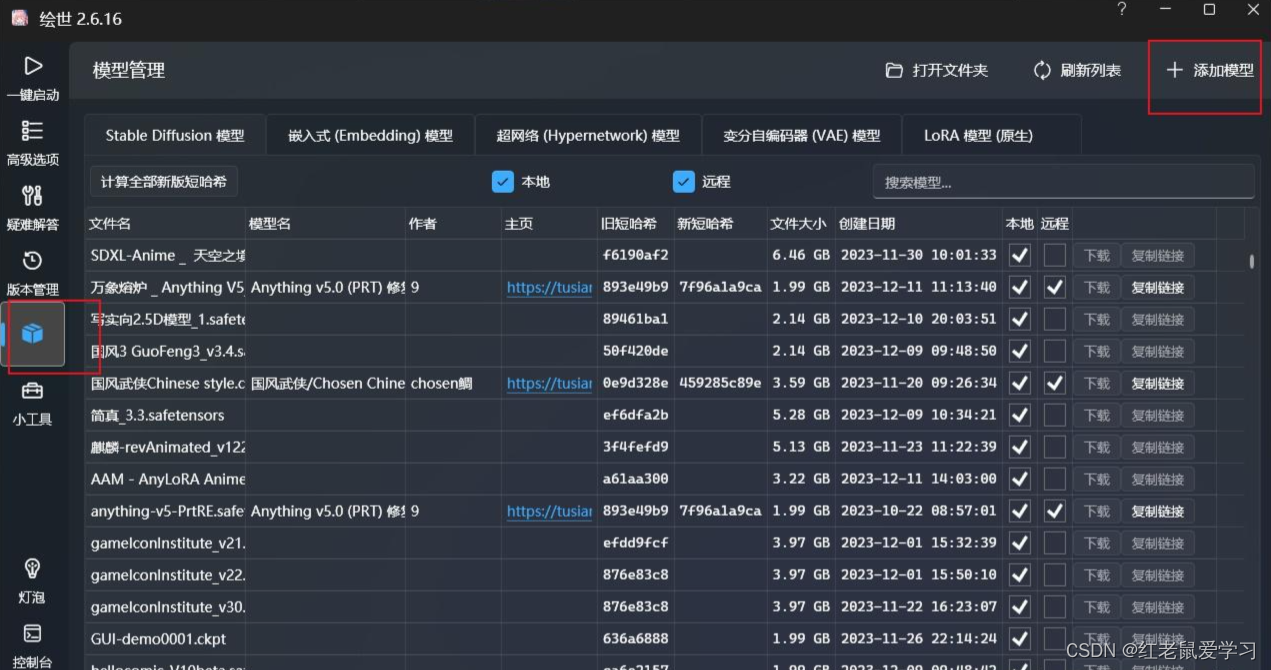Click 计算全部新版短哈希 button
Viewport: 1271px width, 670px height.
[164, 182]
